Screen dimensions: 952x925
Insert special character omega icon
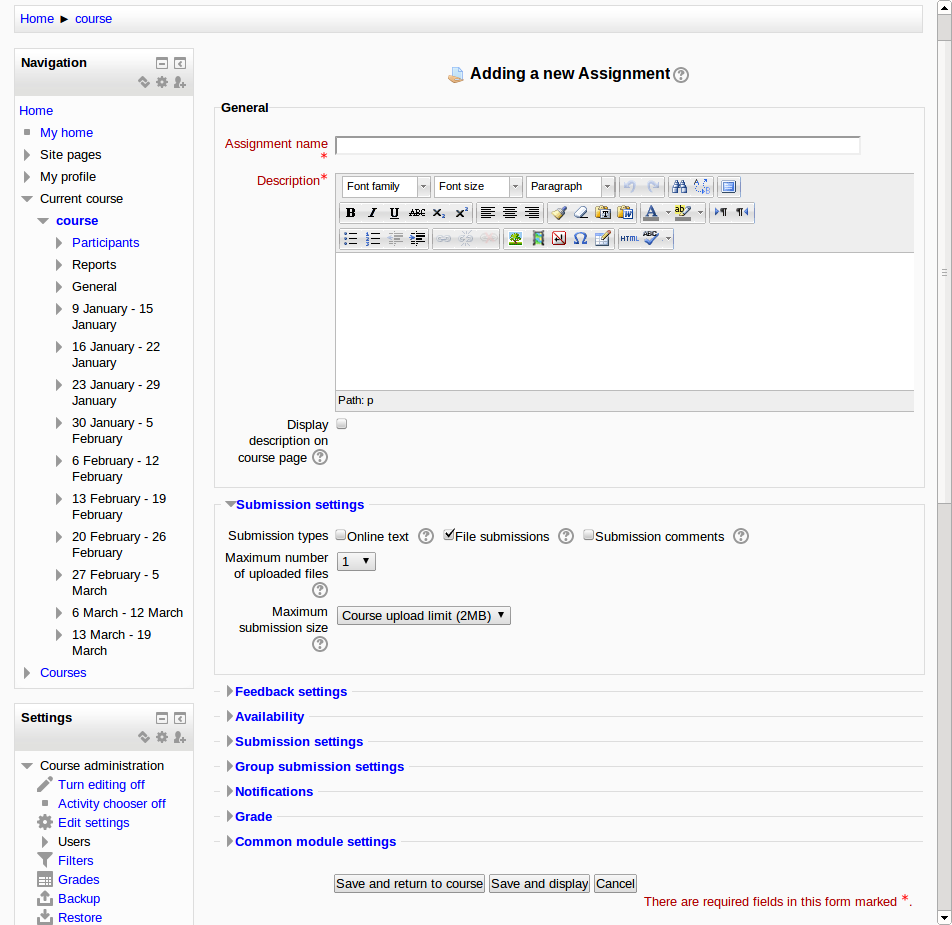580,239
